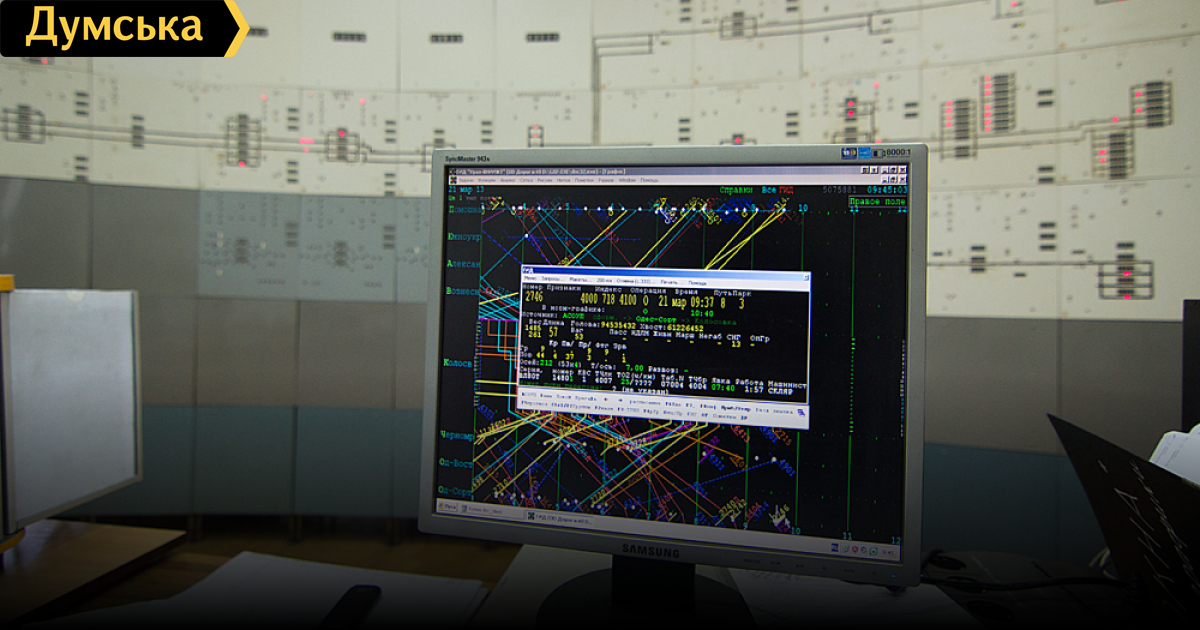1200x630 pixels.
Task: Open the Window menu in main menu bar
Action: click(628, 180)
